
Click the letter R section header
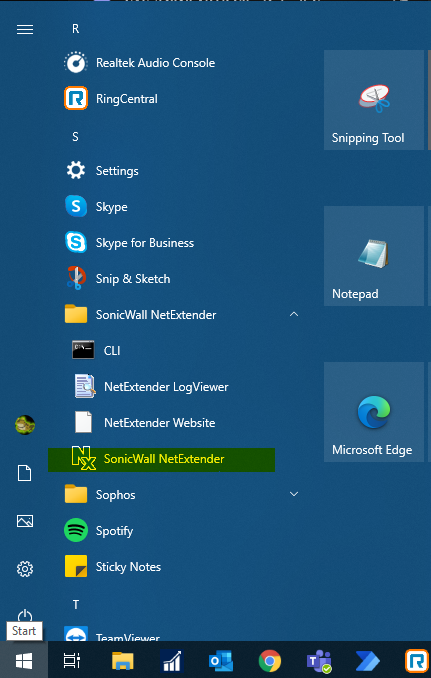(75, 29)
